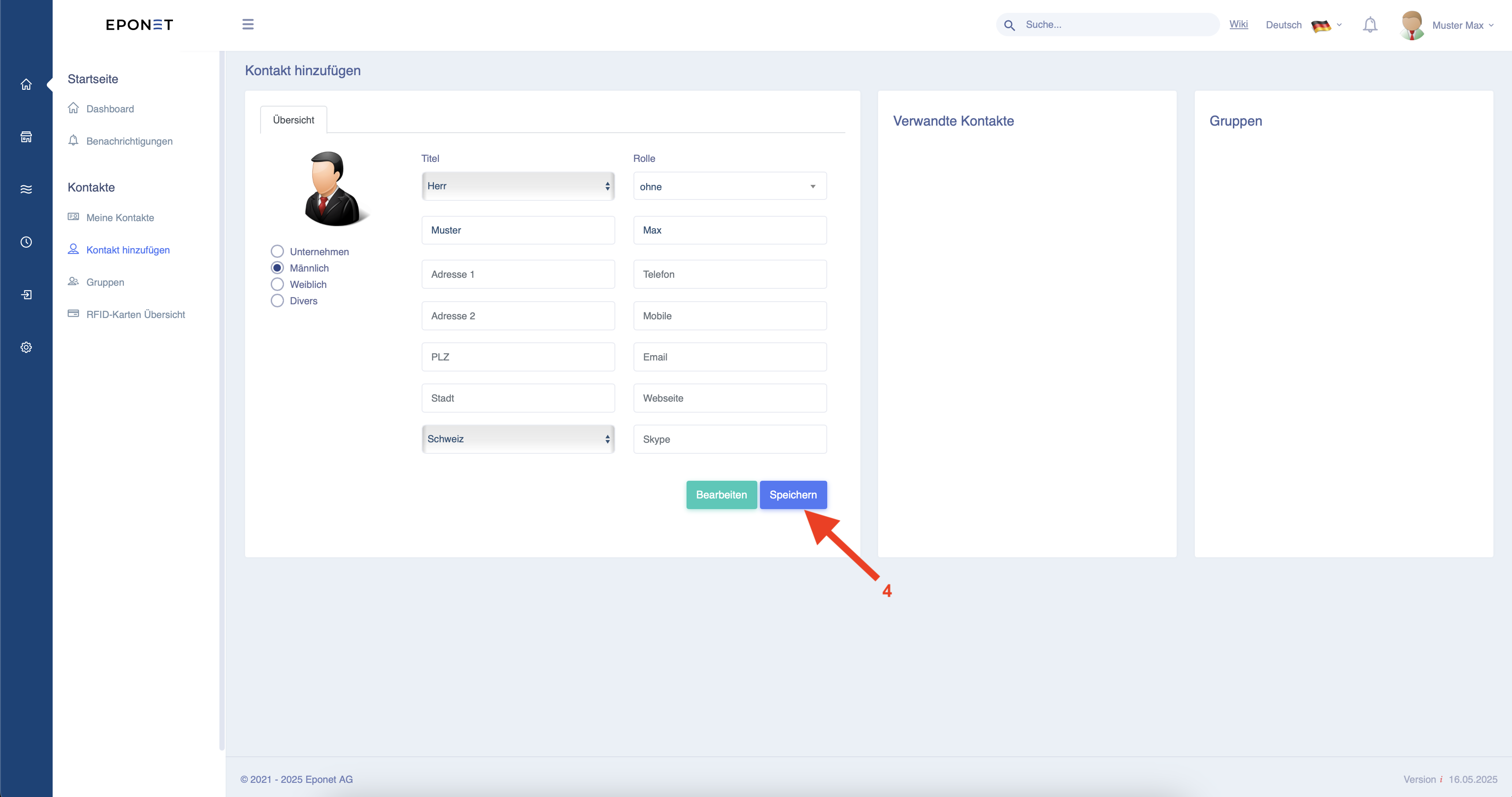Open Meine Kontakte in the menu
The width and height of the screenshot is (1512, 797).
pos(120,218)
